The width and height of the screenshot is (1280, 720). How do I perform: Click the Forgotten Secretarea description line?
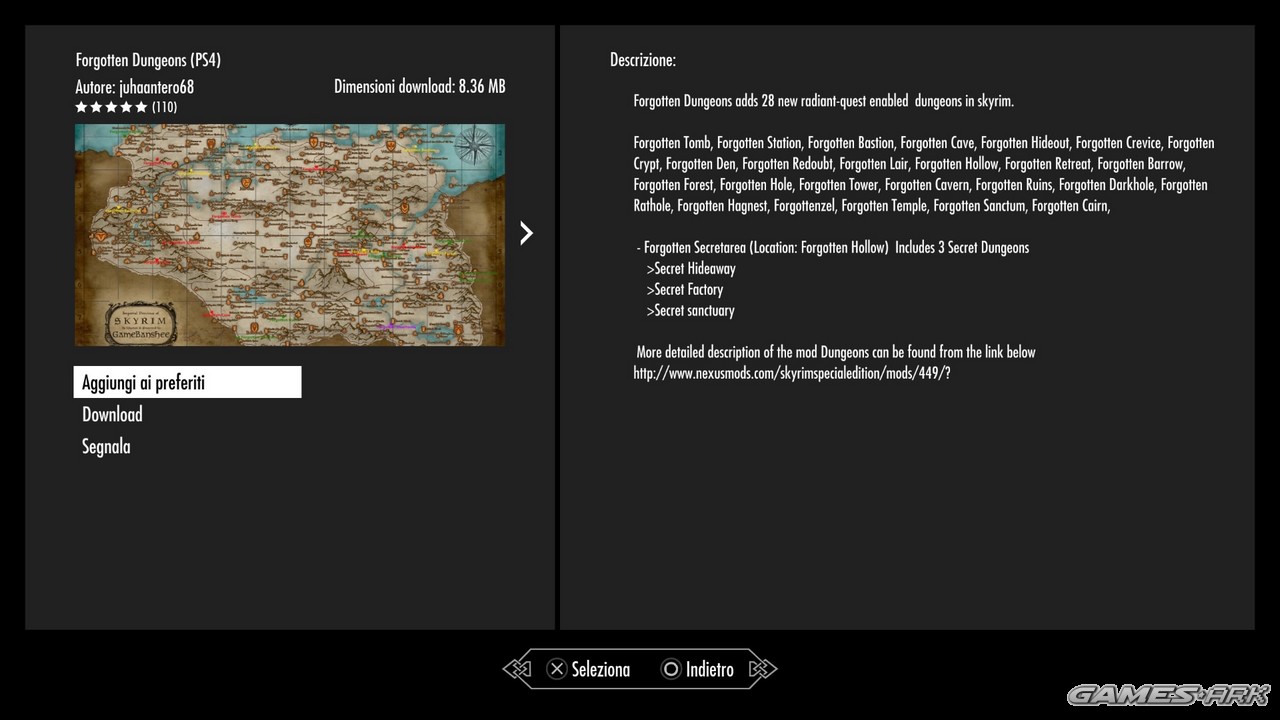tap(832, 247)
